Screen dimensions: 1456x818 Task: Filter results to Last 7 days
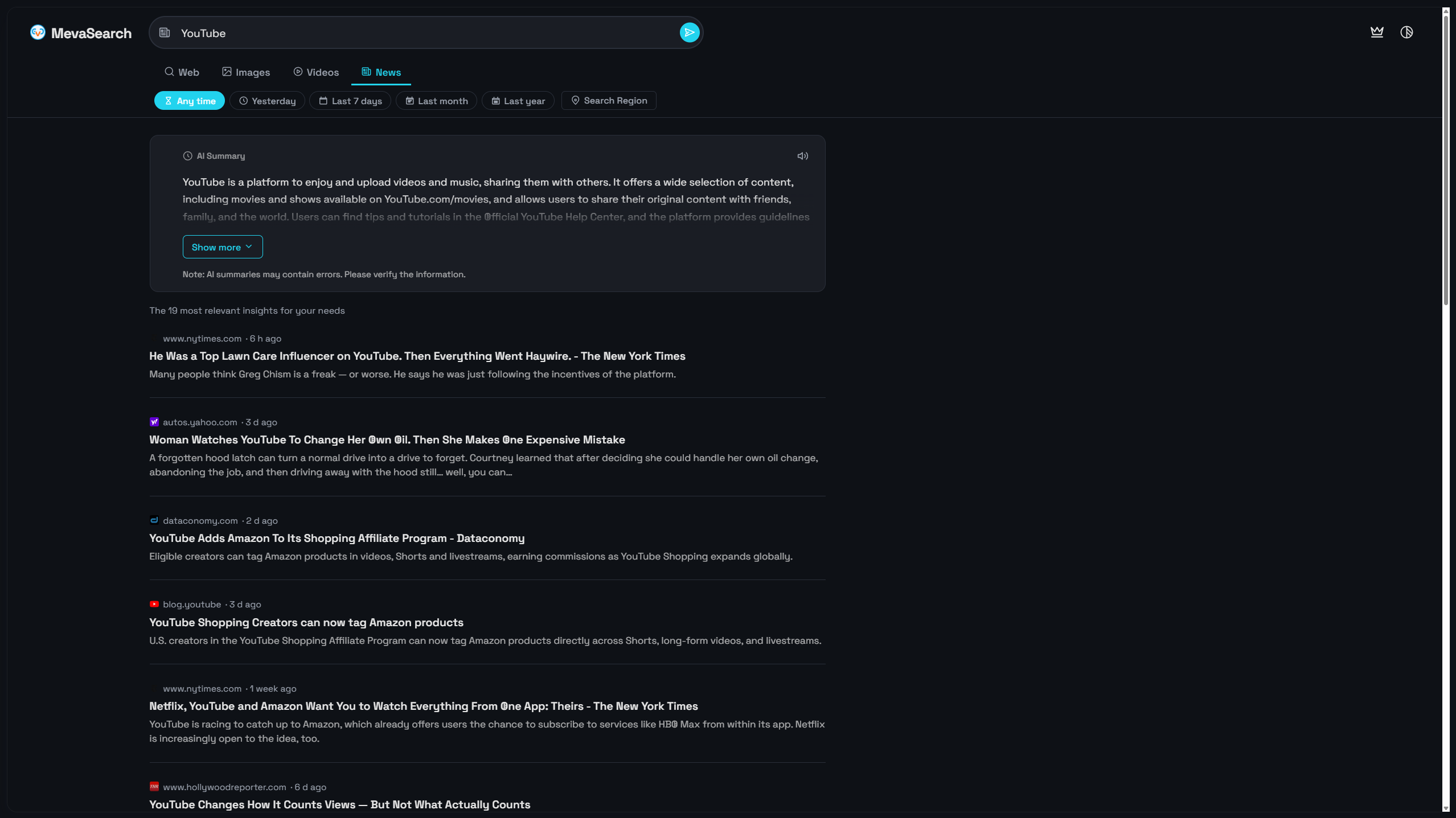350,101
